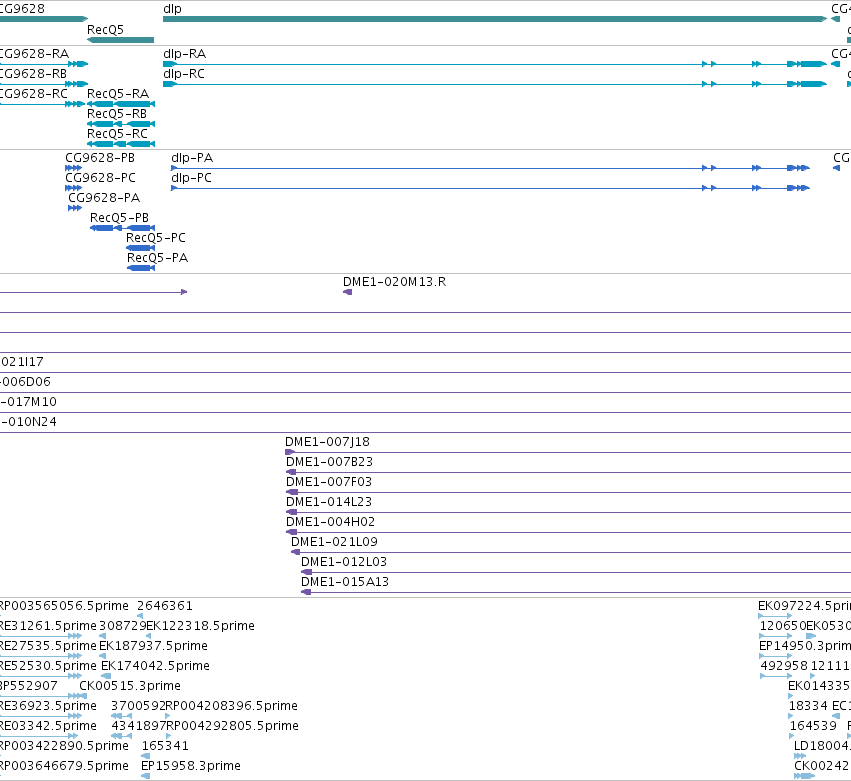Screen dimensions: 851x781
Task: Click the dlp-PC protein label
Action: 192,178
